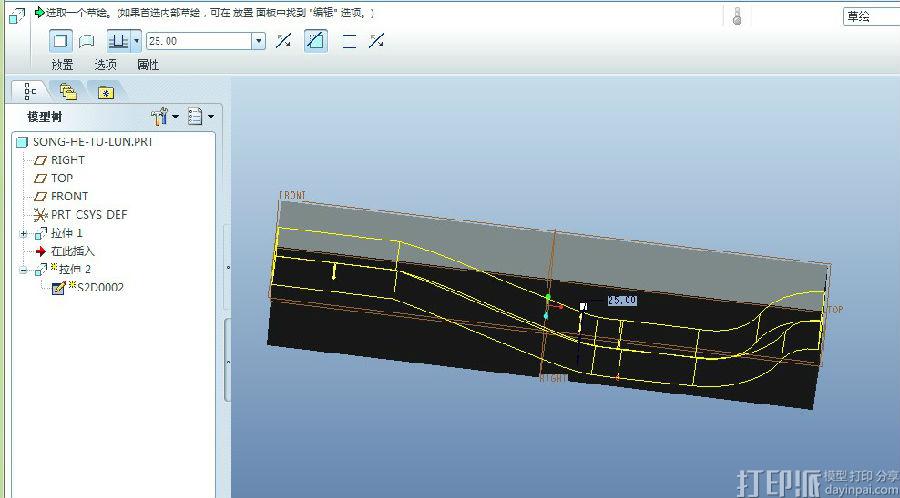
Task: Open the 选项 options panel
Action: [x=106, y=65]
